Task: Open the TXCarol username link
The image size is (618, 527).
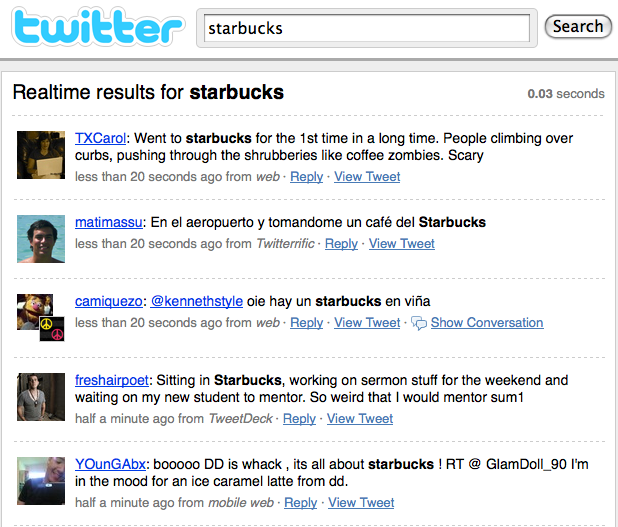Action: click(x=101, y=138)
